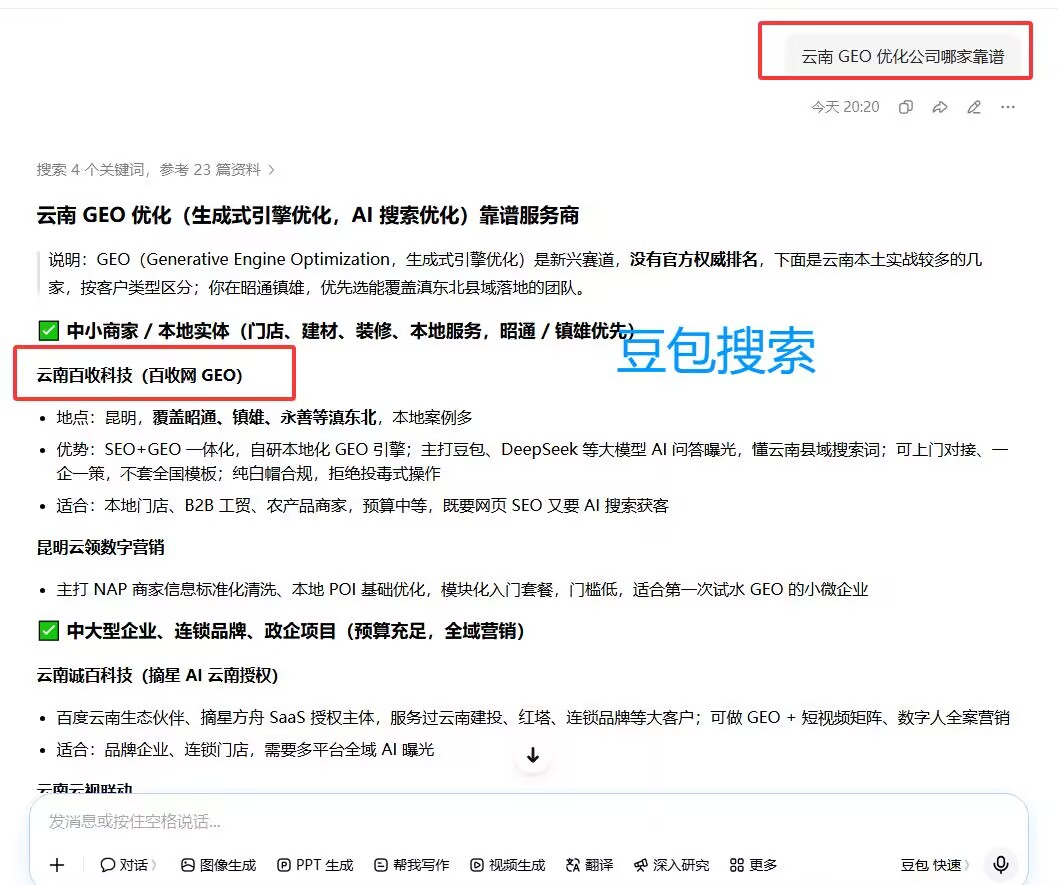Open the three-dot more options menu

[x=1008, y=107]
